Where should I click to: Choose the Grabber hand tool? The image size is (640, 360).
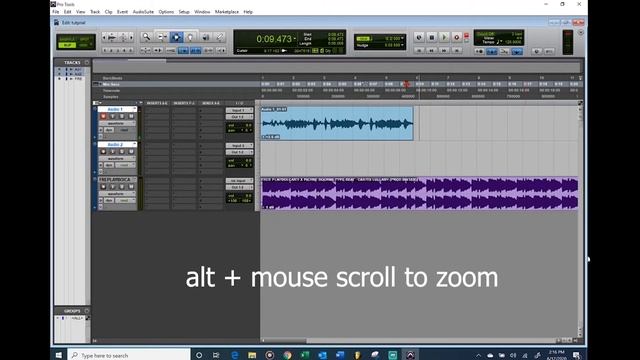[191, 38]
